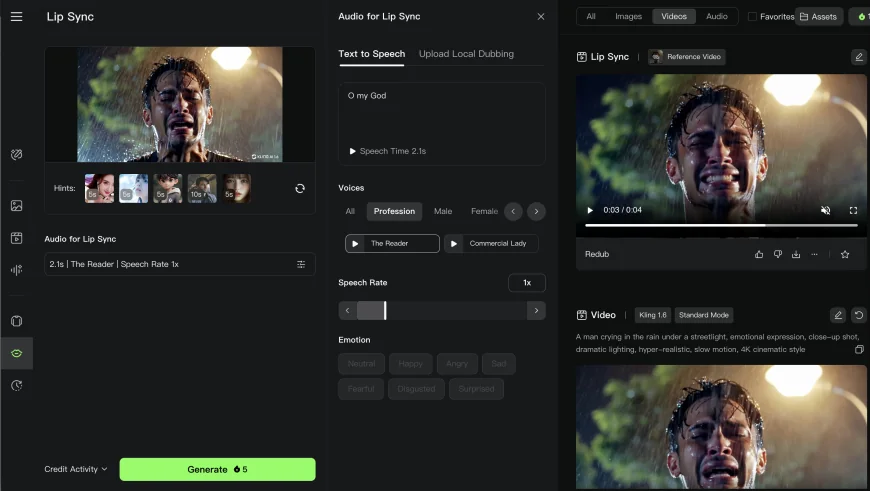
Task: Filter history by Audio
Action: (717, 17)
